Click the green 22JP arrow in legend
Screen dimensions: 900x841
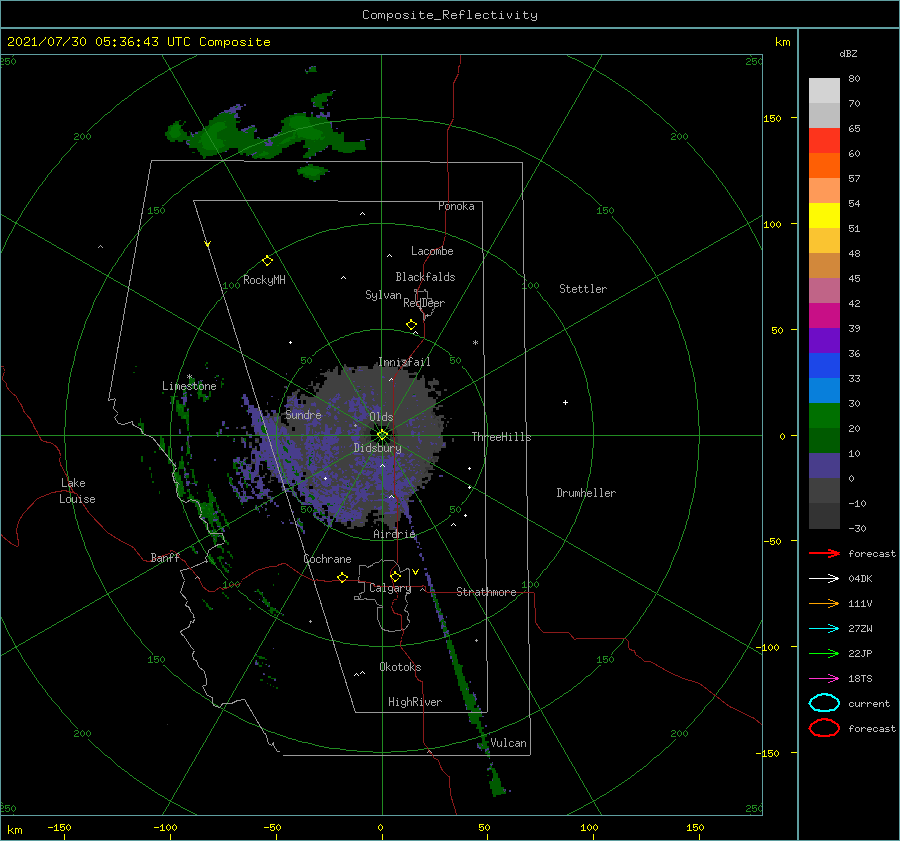824,653
